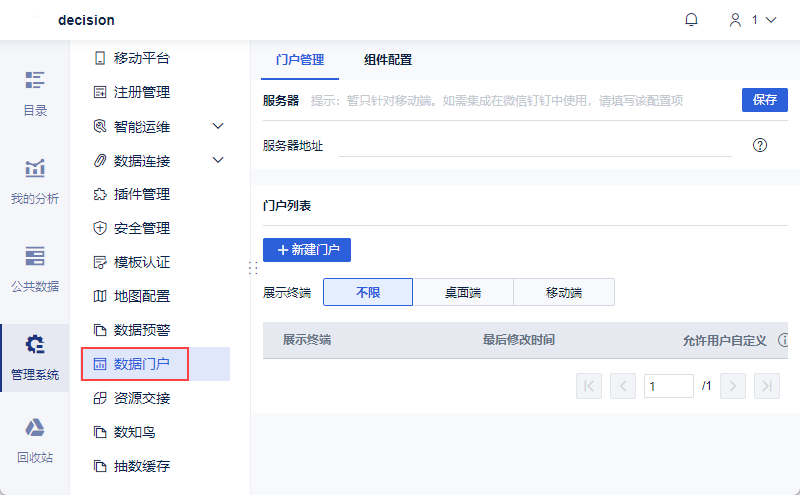The height and width of the screenshot is (495, 800).
Task: Go to first page of list
Action: pos(589,386)
